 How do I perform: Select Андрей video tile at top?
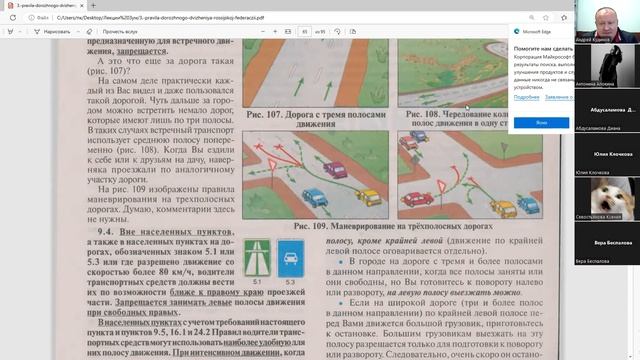tap(607, 21)
